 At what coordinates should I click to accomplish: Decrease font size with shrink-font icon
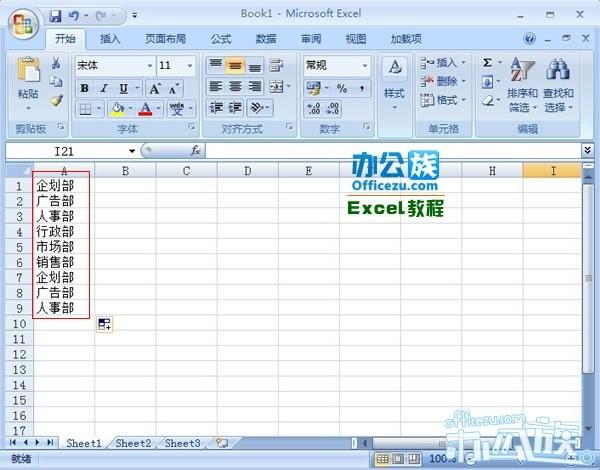pos(173,89)
